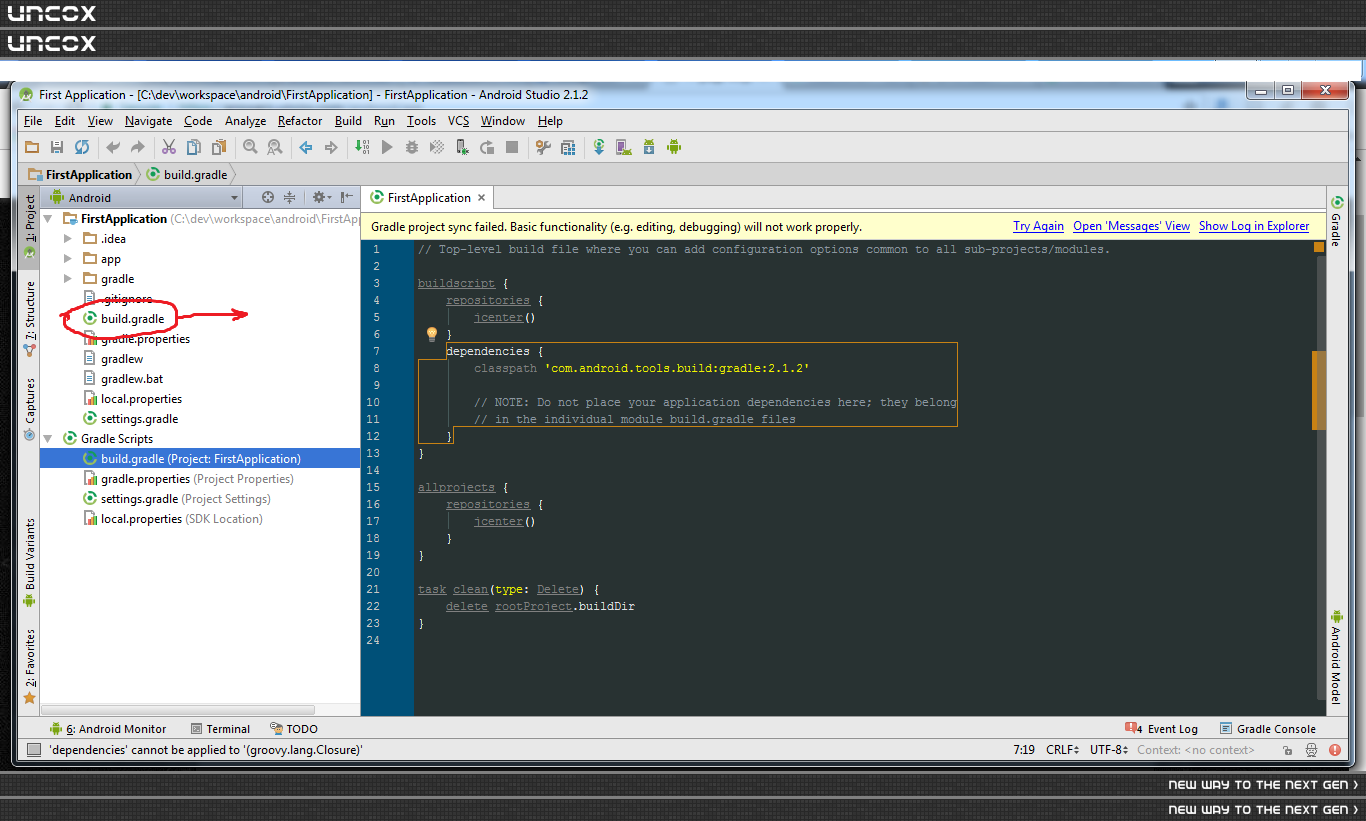Viewport: 1366px width, 821px height.
Task: Toggle the Project tool window side tab
Action: (30, 227)
